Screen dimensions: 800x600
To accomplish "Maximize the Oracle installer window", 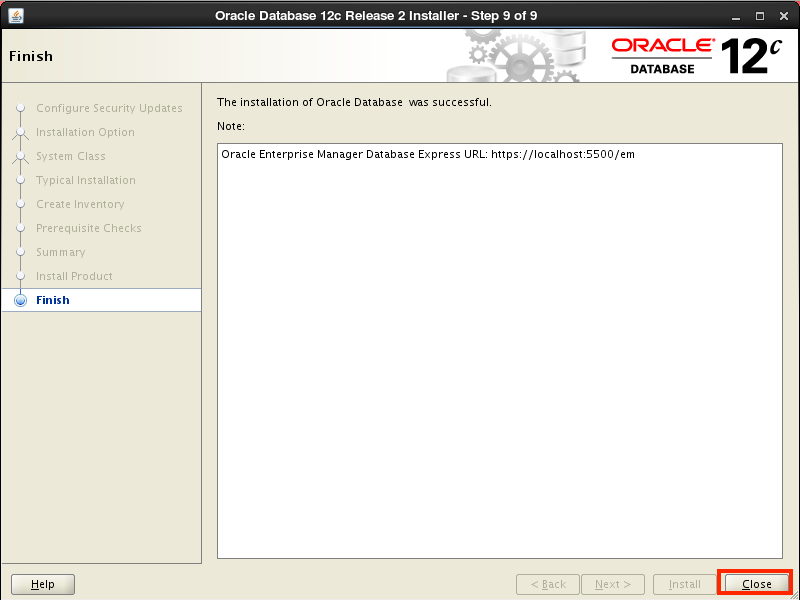I will (x=760, y=16).
